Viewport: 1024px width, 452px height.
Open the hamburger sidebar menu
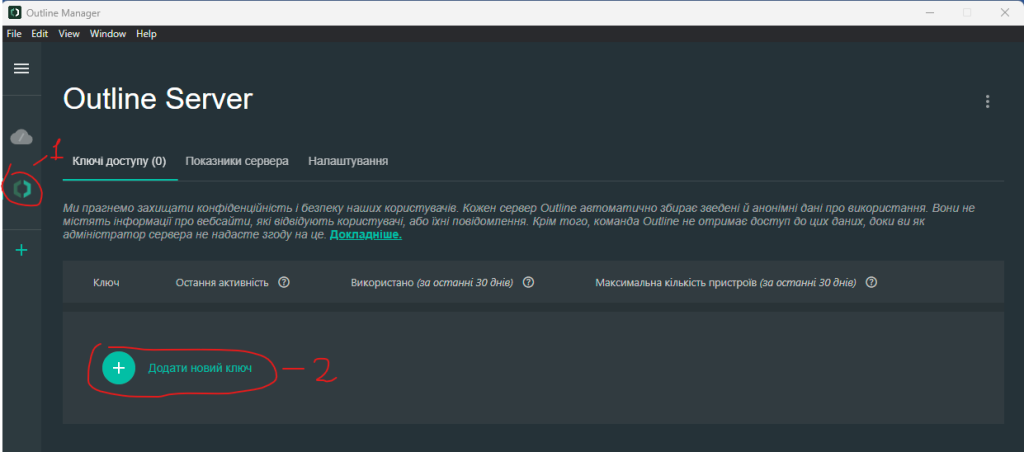point(21,68)
